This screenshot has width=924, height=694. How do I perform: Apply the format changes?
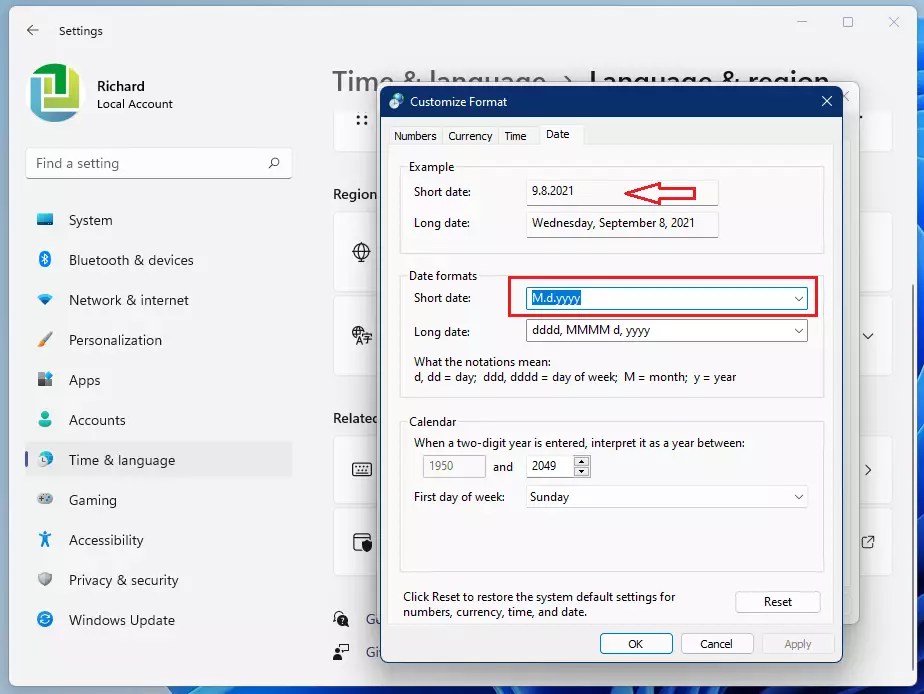[x=797, y=643]
